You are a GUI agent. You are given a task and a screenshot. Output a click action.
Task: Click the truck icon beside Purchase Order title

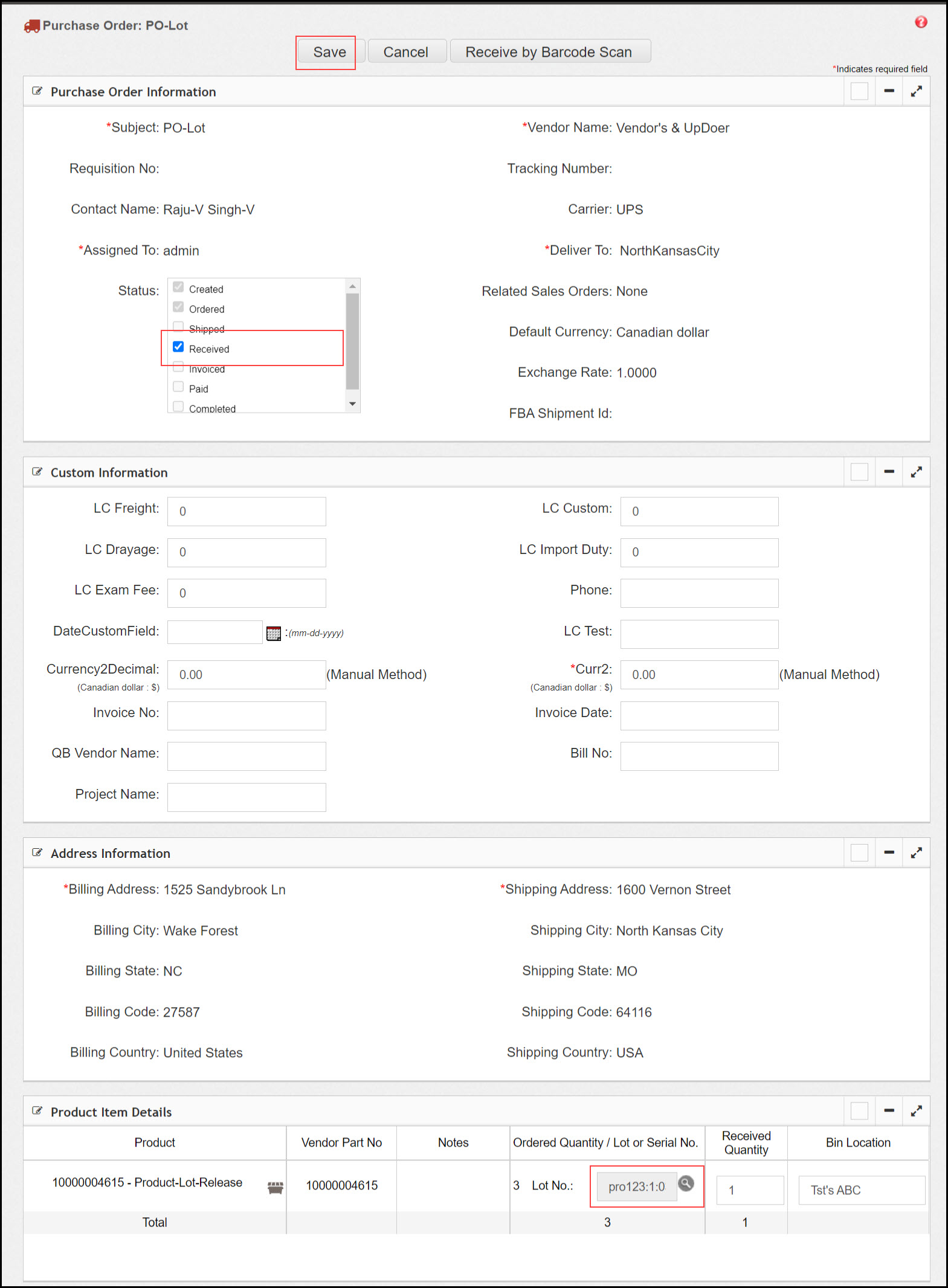(x=31, y=26)
